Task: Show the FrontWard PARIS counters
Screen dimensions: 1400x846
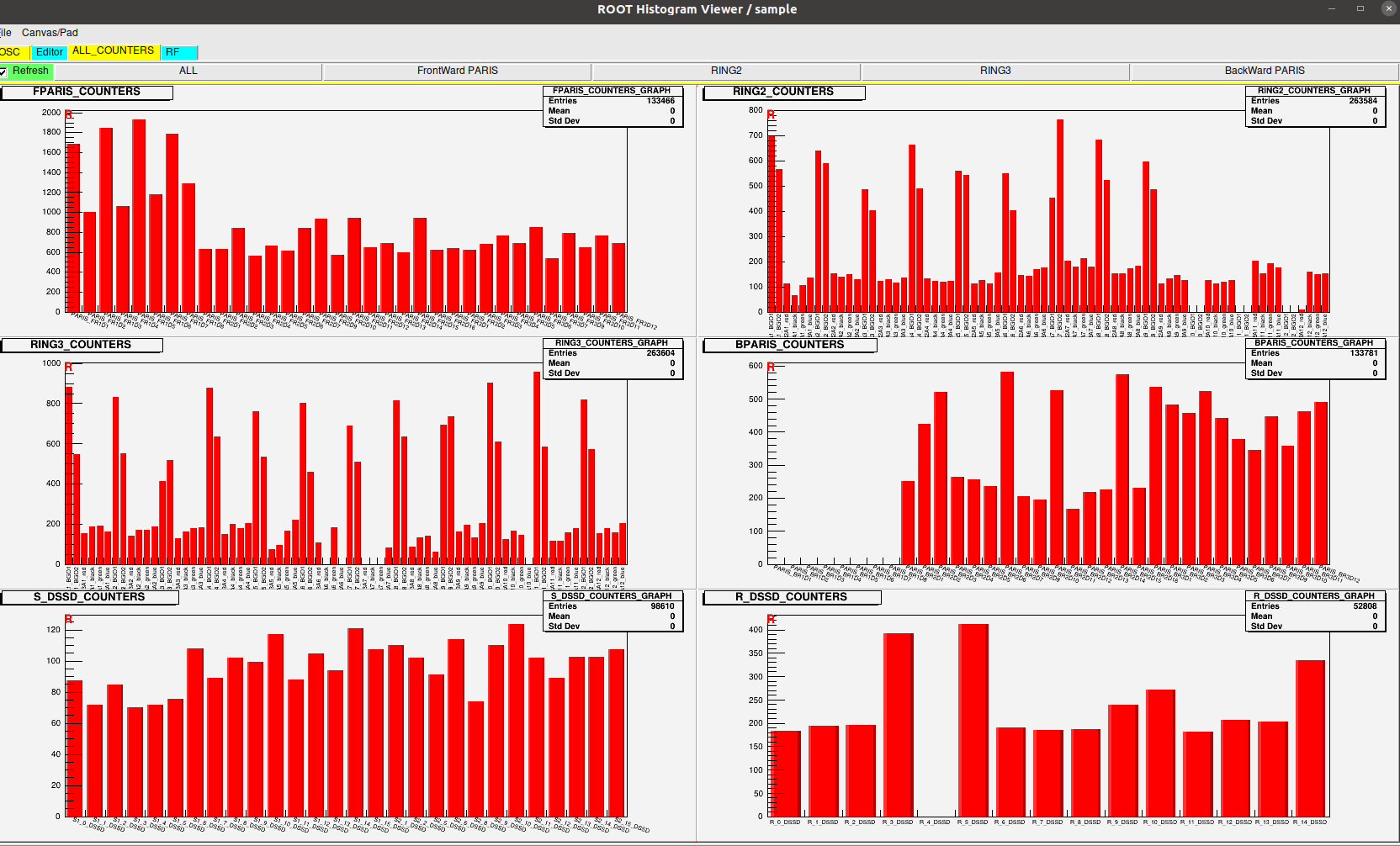Action: pos(457,71)
